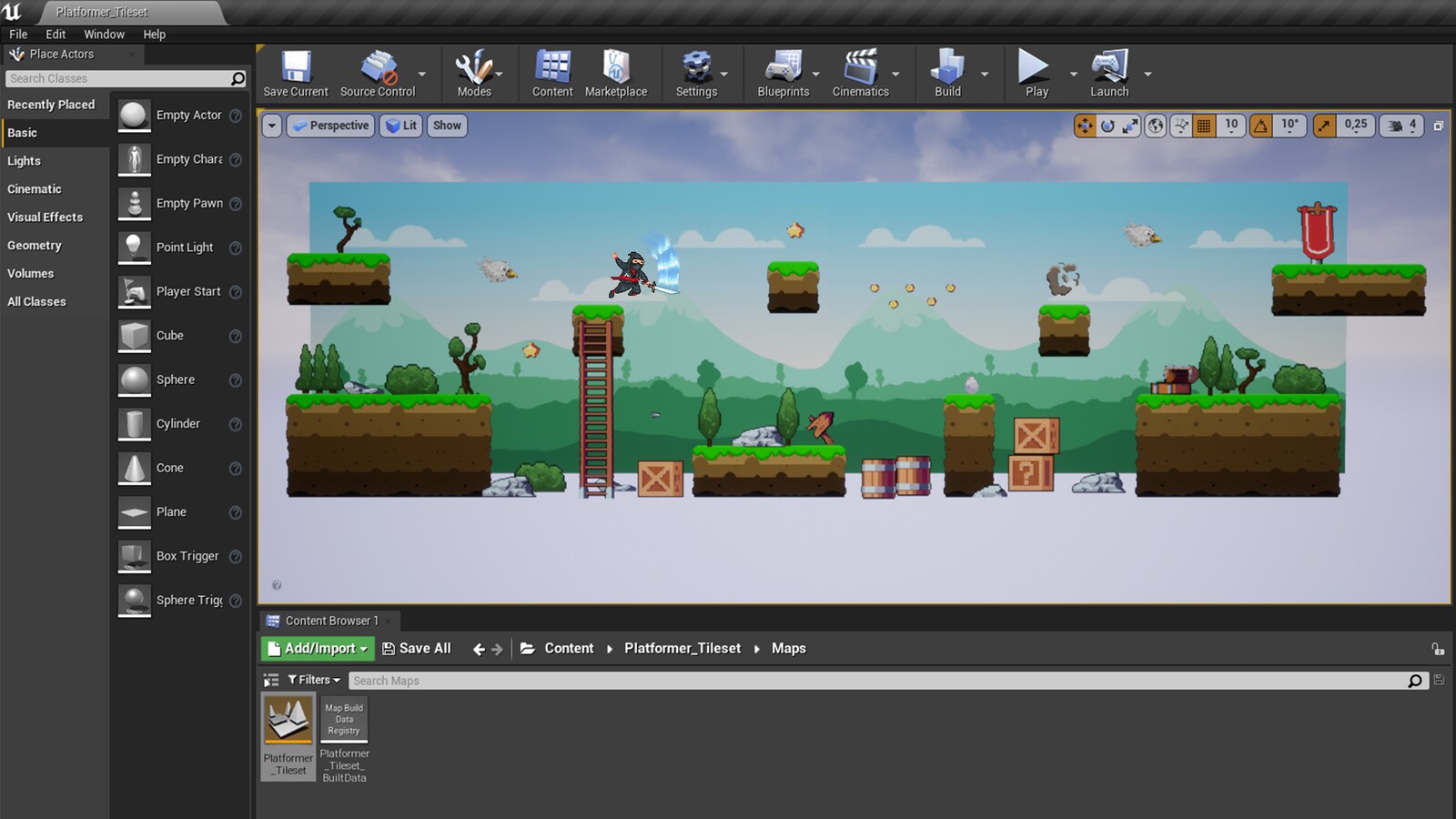
Task: Open the Show flags menu
Action: pos(446,126)
